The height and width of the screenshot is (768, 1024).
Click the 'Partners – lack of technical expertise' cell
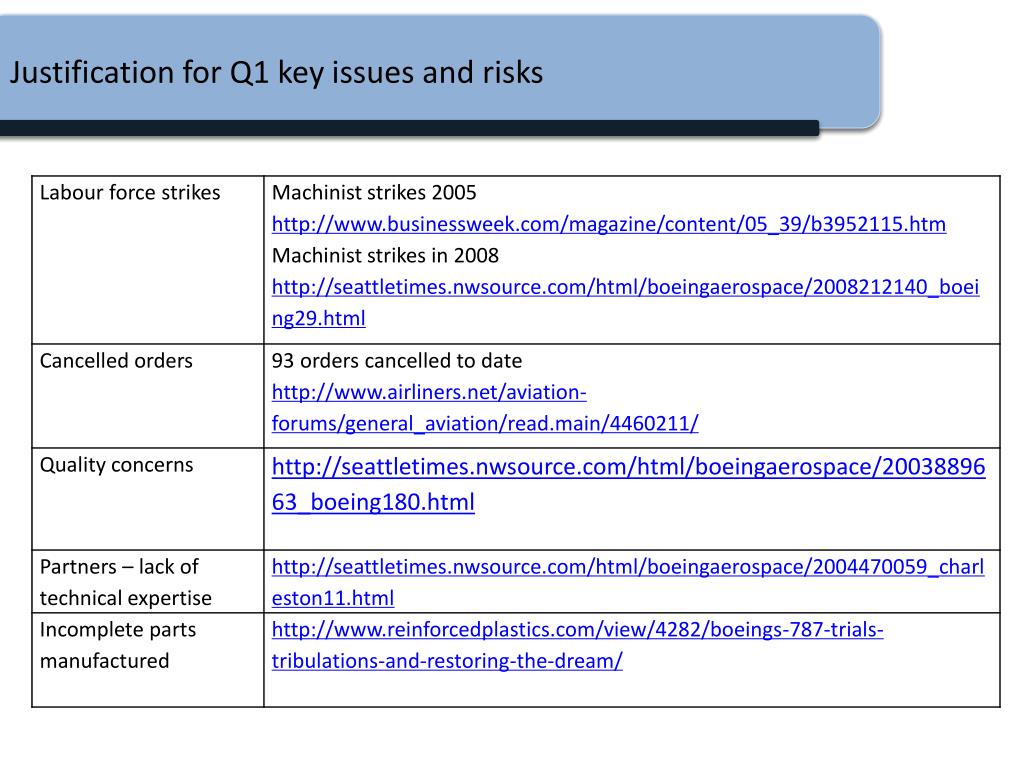pyautogui.click(x=148, y=581)
